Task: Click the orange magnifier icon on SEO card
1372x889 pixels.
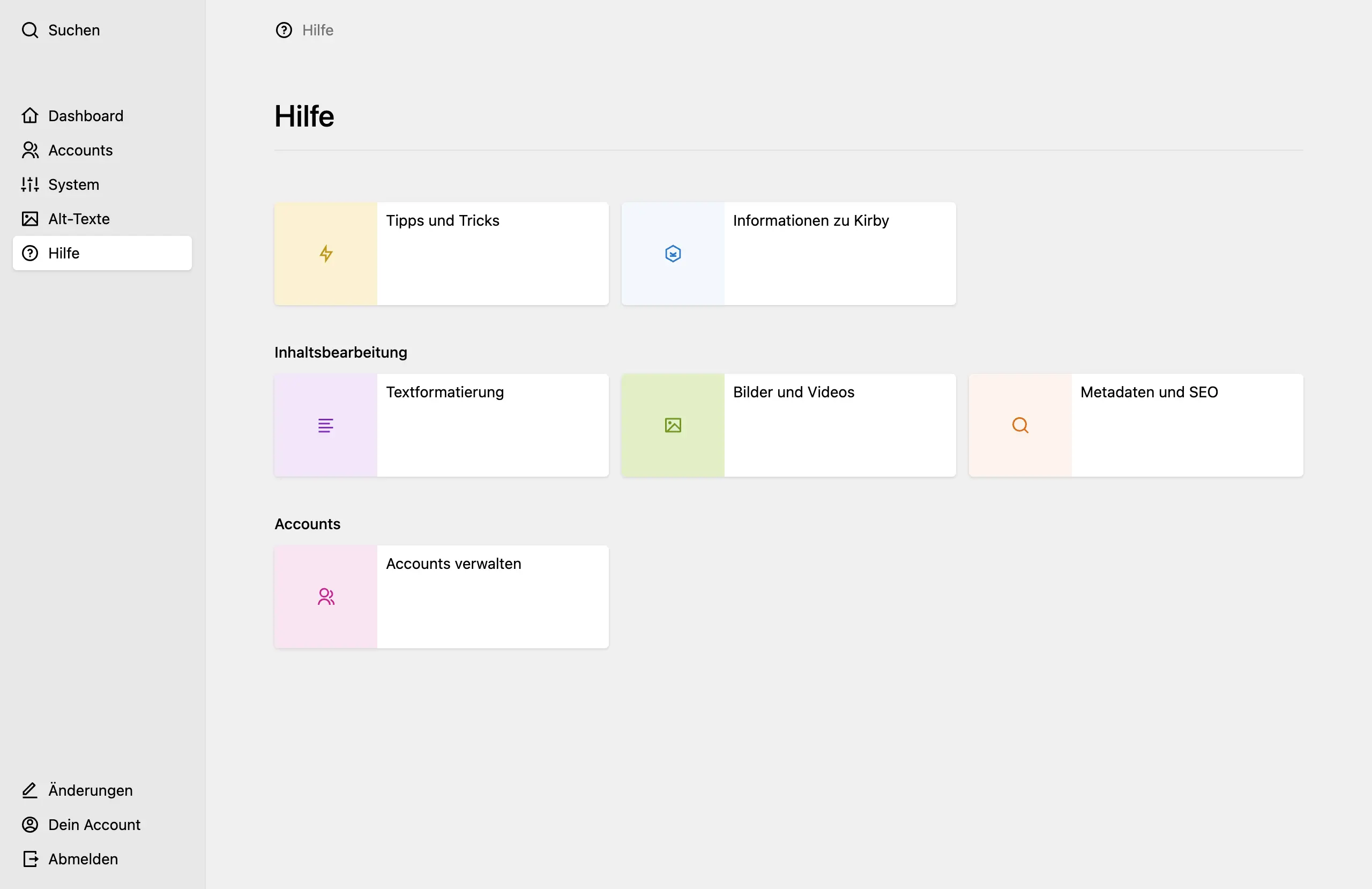Action: (1020, 426)
